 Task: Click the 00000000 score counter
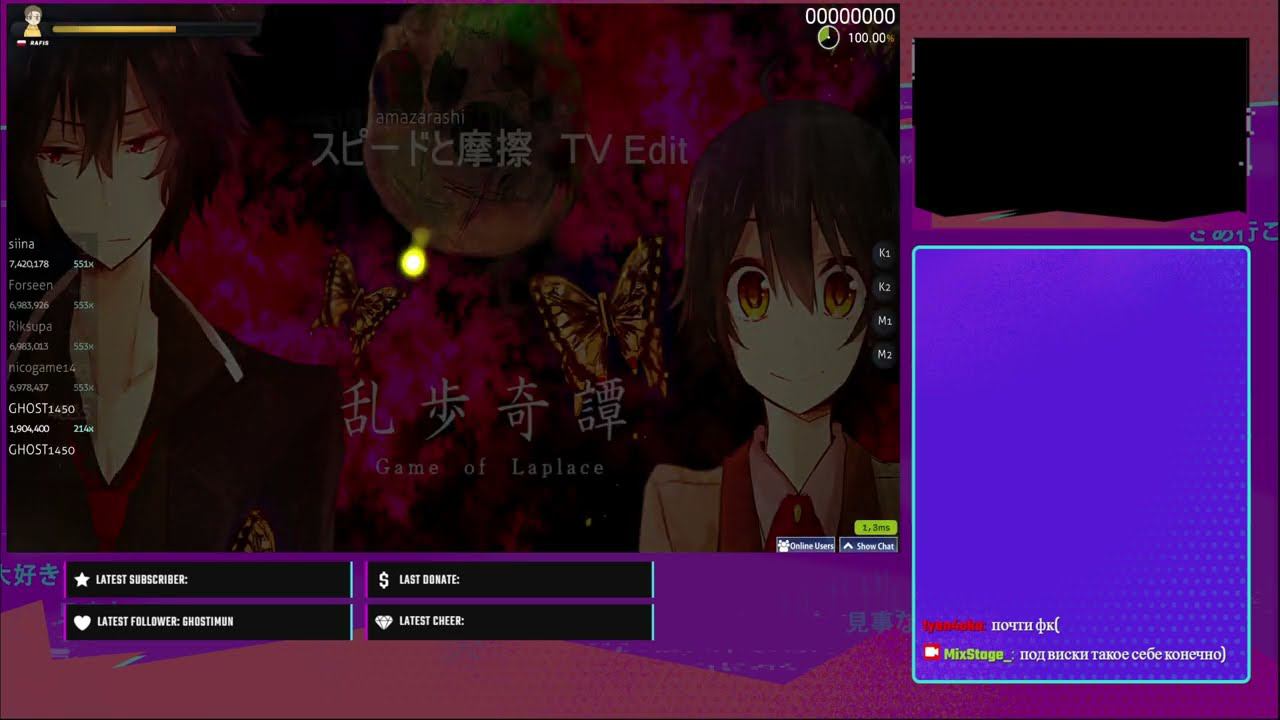pos(850,16)
